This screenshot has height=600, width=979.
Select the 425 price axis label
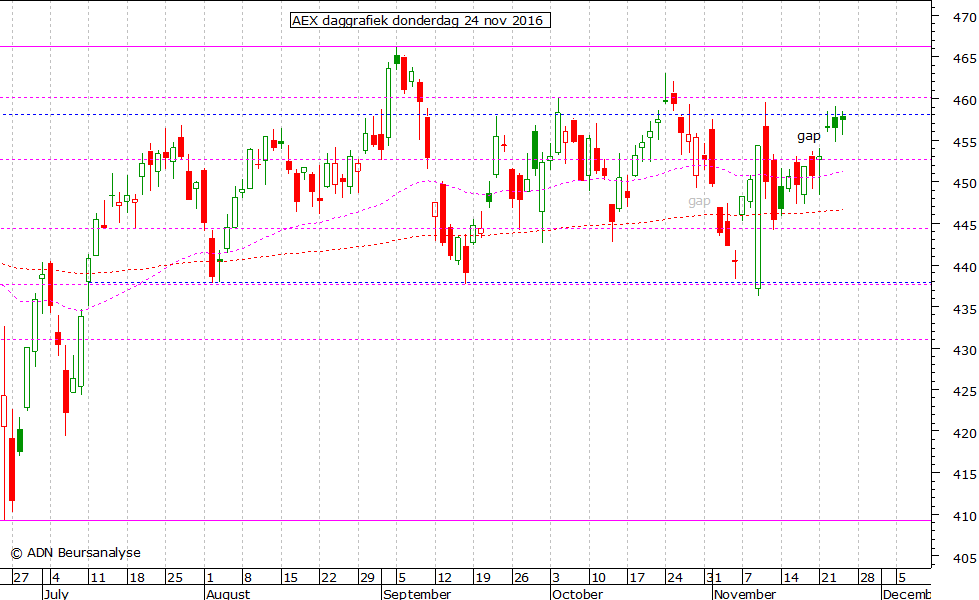coord(965,391)
